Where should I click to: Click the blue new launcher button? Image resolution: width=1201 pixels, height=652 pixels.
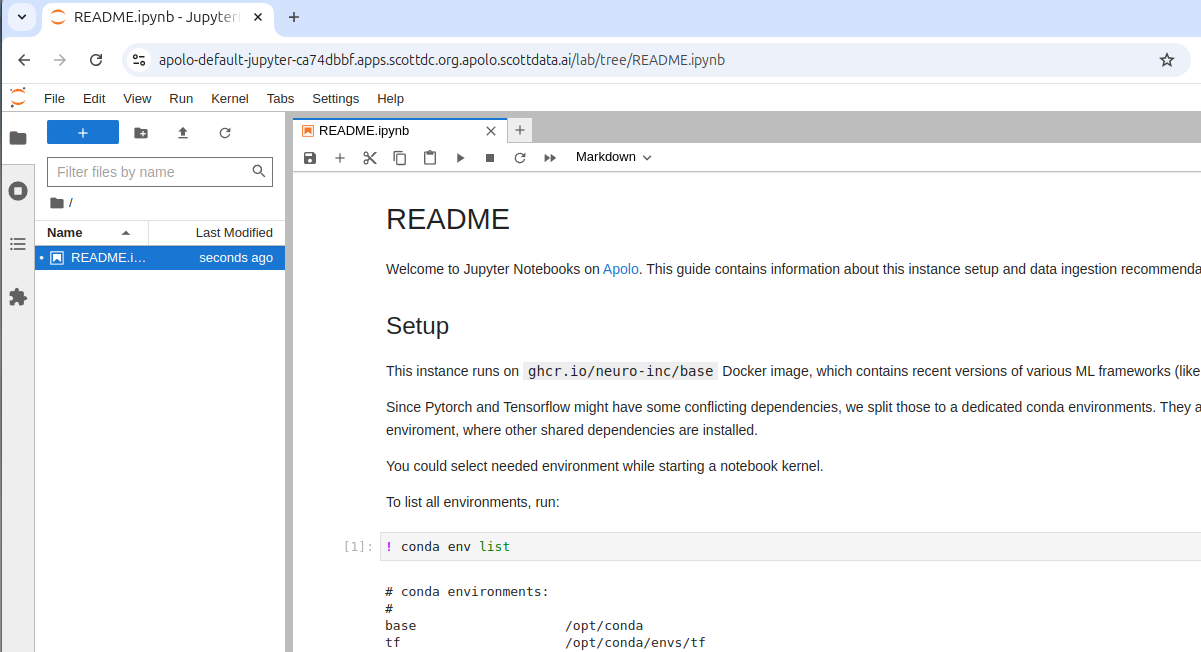tap(83, 133)
